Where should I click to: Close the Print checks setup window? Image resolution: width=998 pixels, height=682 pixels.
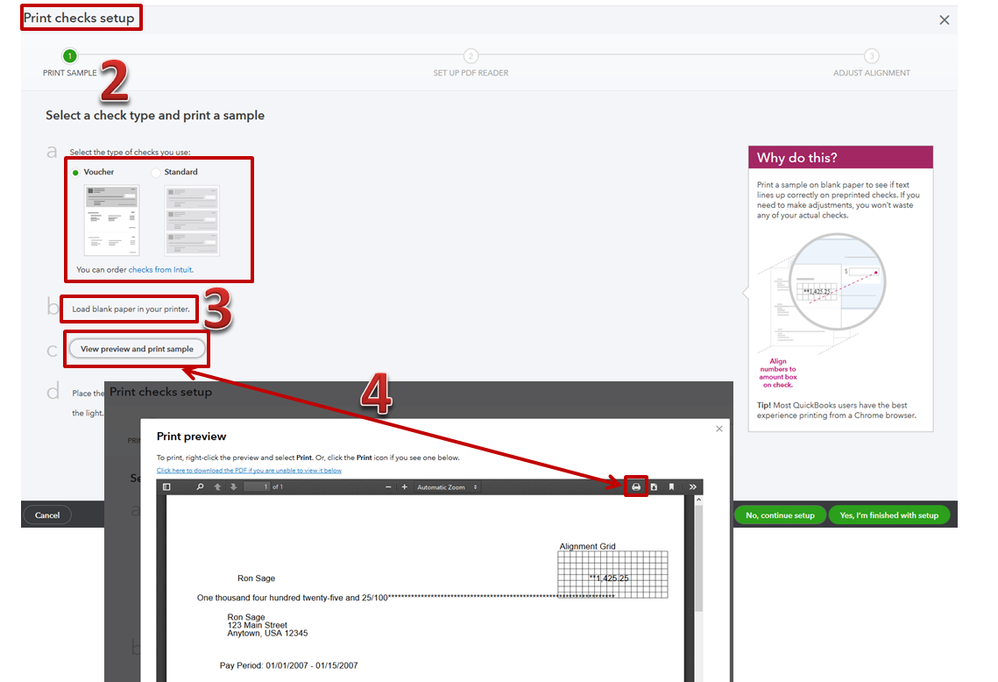945,20
